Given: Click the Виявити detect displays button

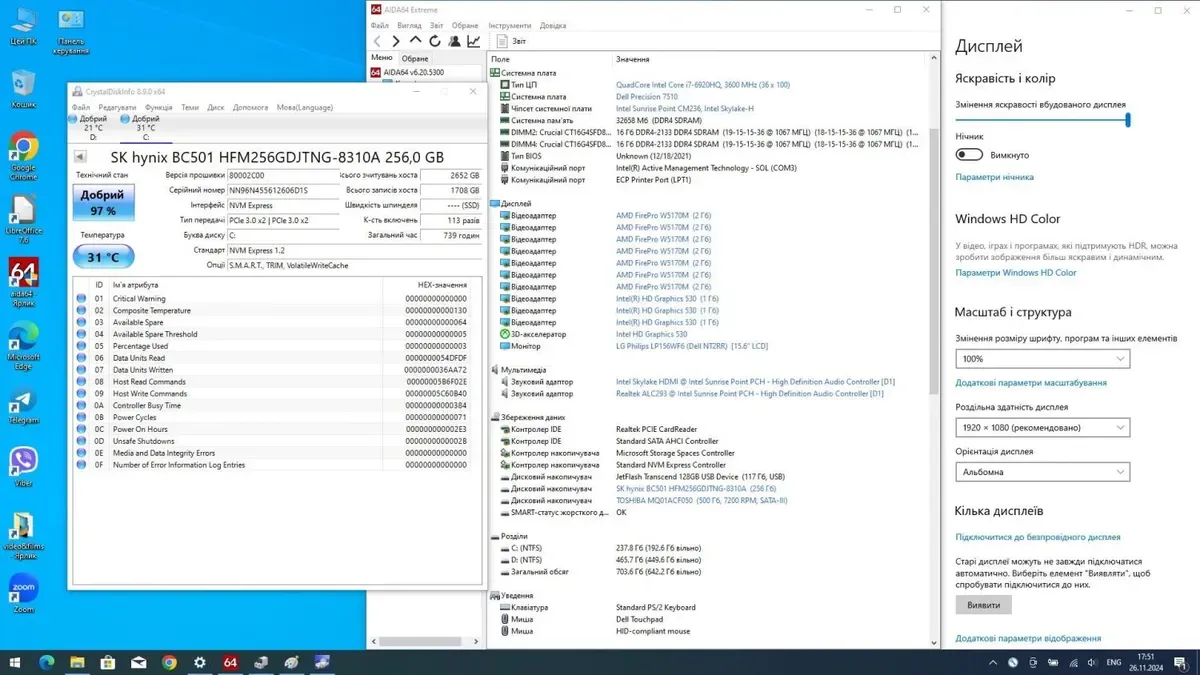Looking at the screenshot, I should coord(983,605).
